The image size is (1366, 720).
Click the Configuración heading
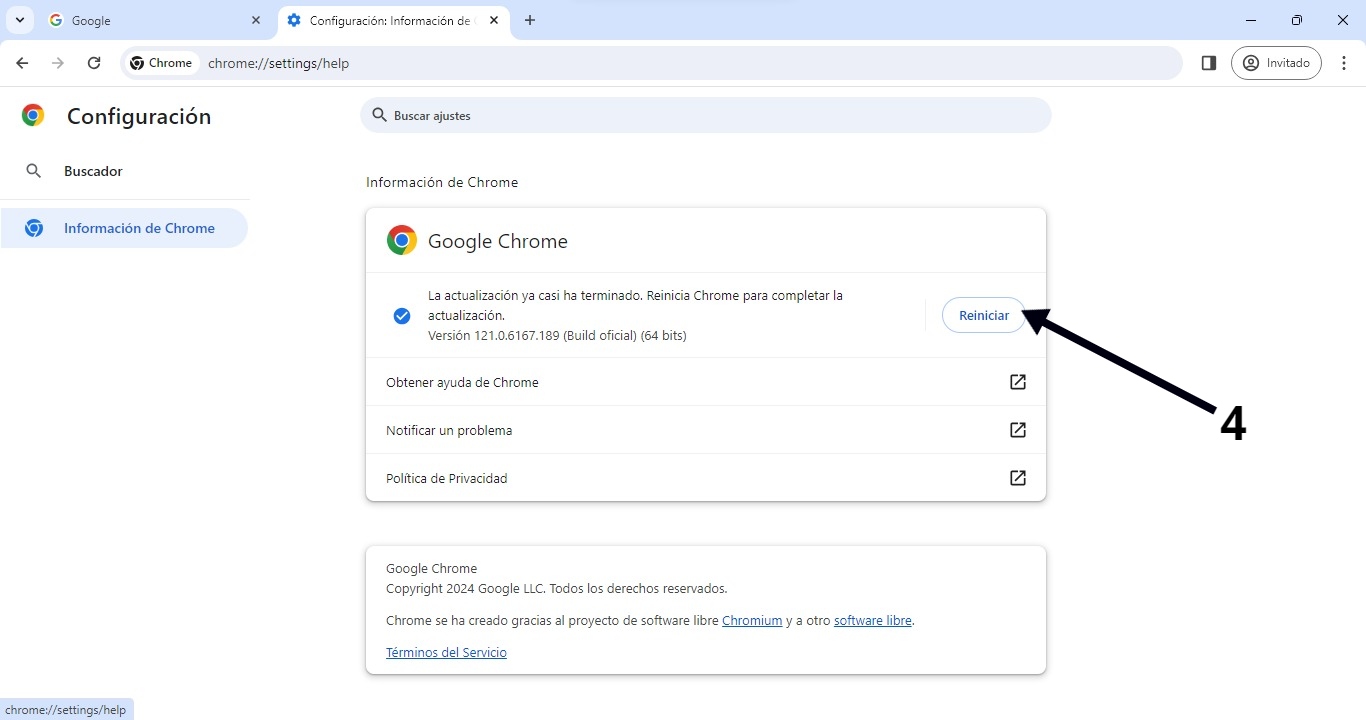(139, 116)
